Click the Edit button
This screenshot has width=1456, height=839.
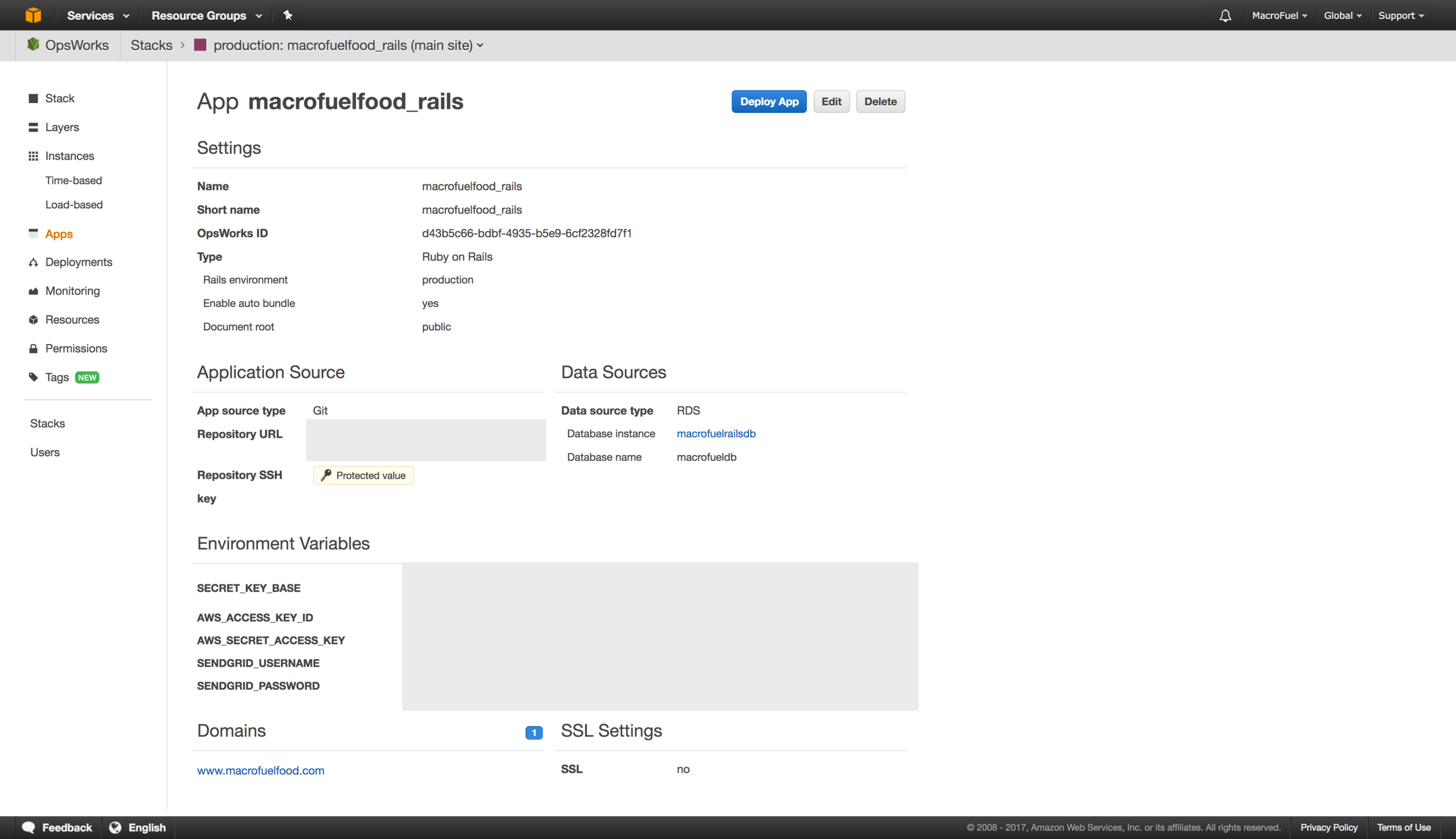pos(831,101)
